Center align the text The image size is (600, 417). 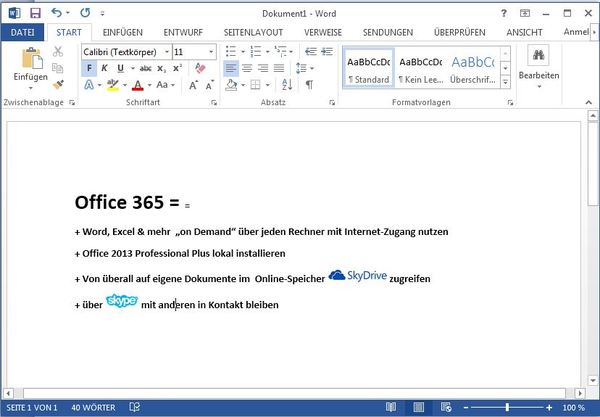click(247, 68)
